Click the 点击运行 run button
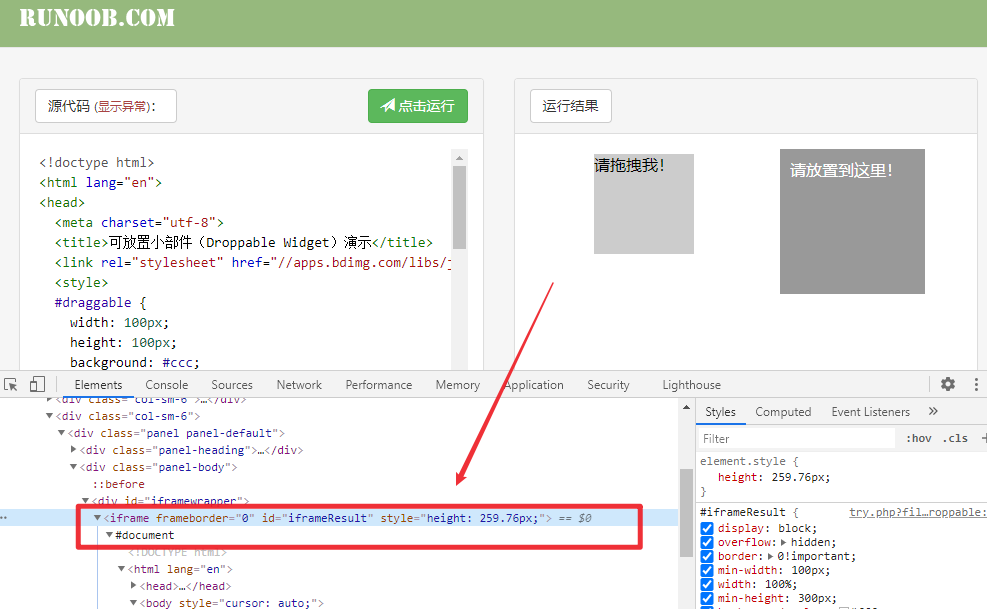Image resolution: width=987 pixels, height=609 pixels. [417, 106]
